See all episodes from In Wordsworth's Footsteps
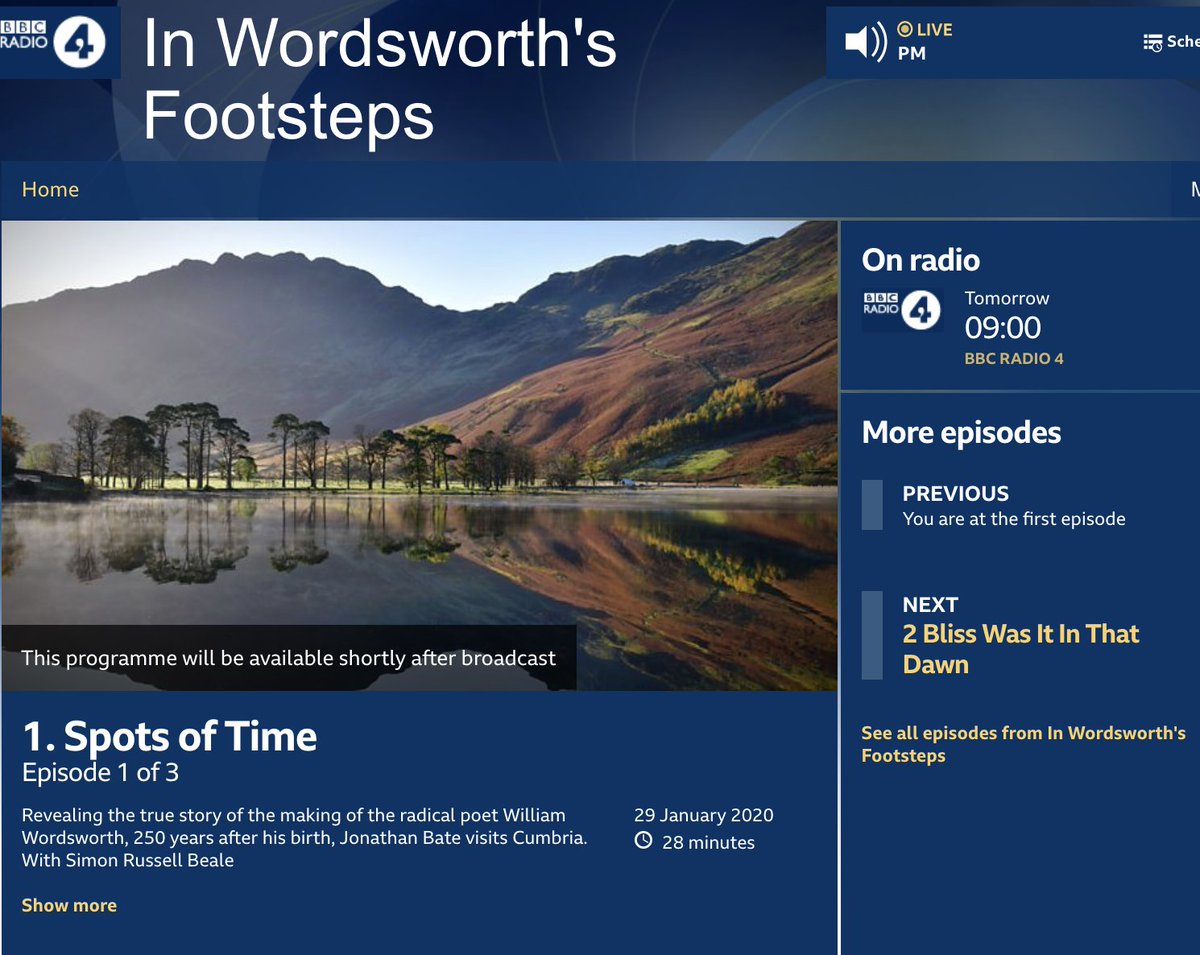 point(1023,744)
